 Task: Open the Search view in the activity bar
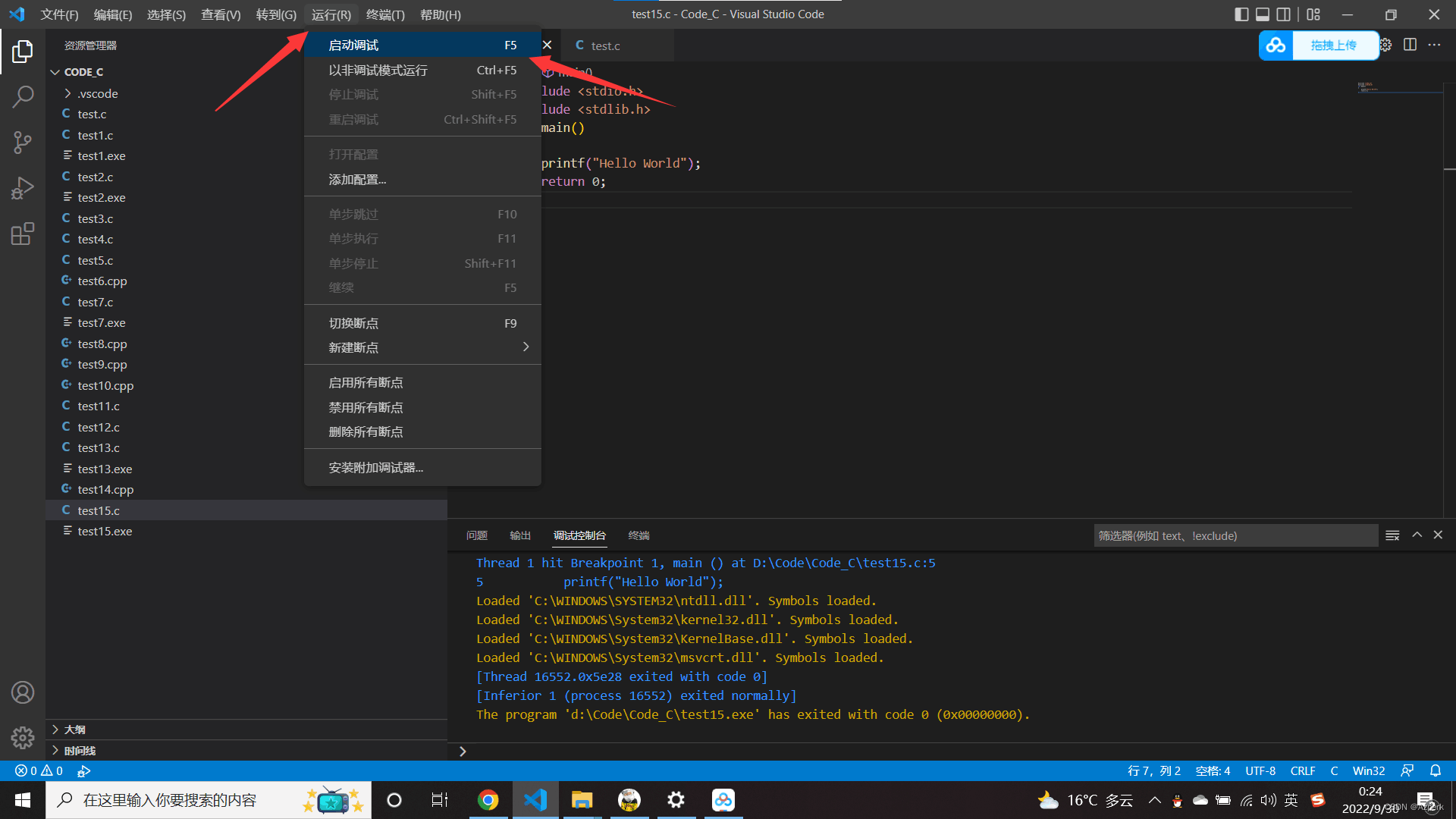click(22, 96)
